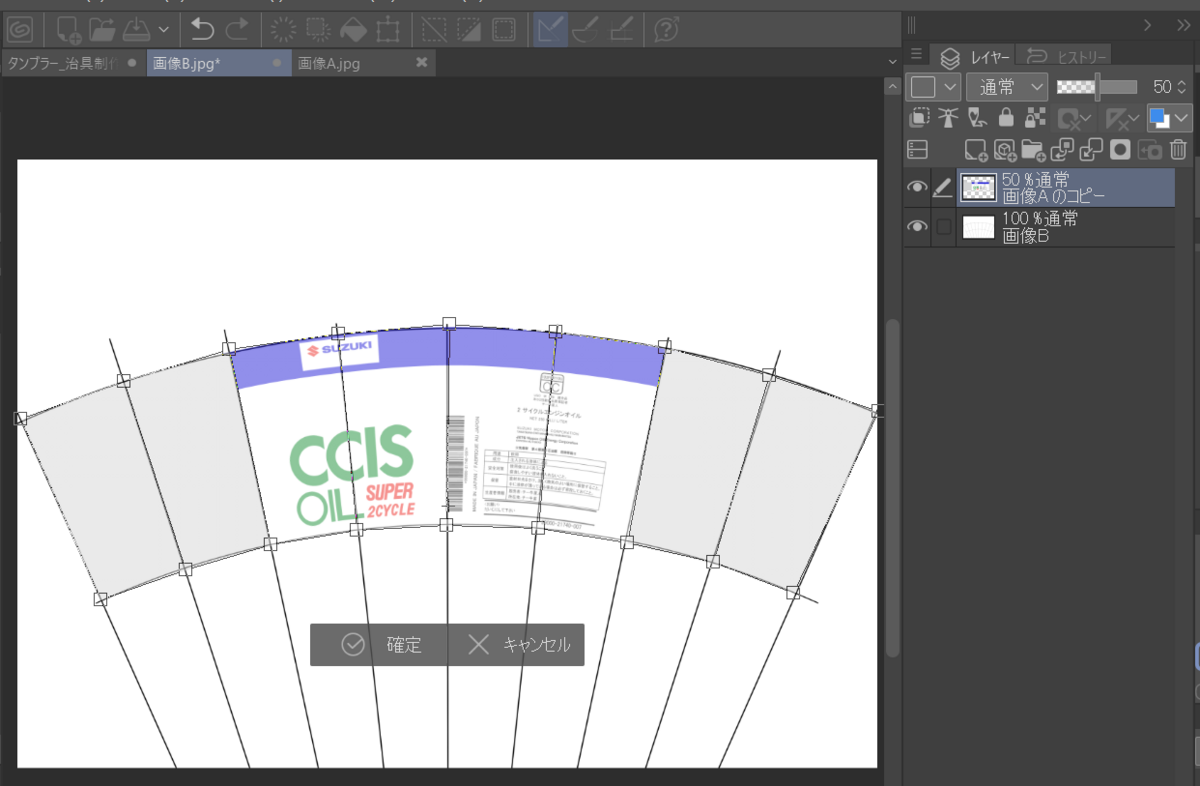Click the Fill paint bucket toolbar icon
This screenshot has width=1200, height=786.
pos(354,29)
